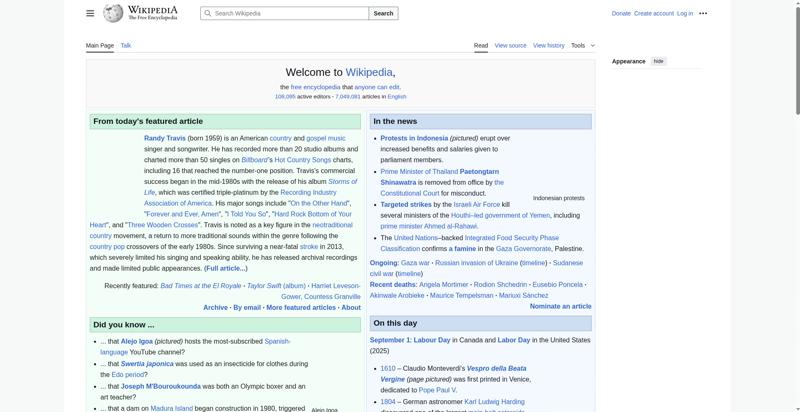The height and width of the screenshot is (412, 800).
Task: Expand the Tools dropdown menu
Action: tap(583, 45)
